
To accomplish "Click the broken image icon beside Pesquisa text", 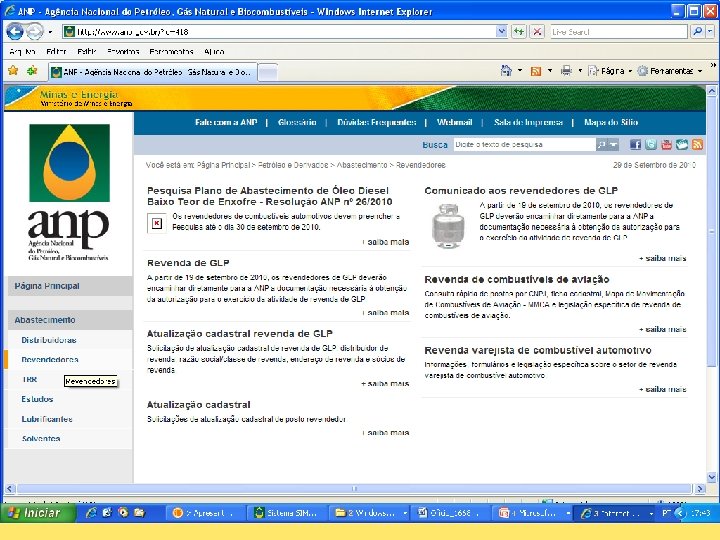I will [x=157, y=223].
